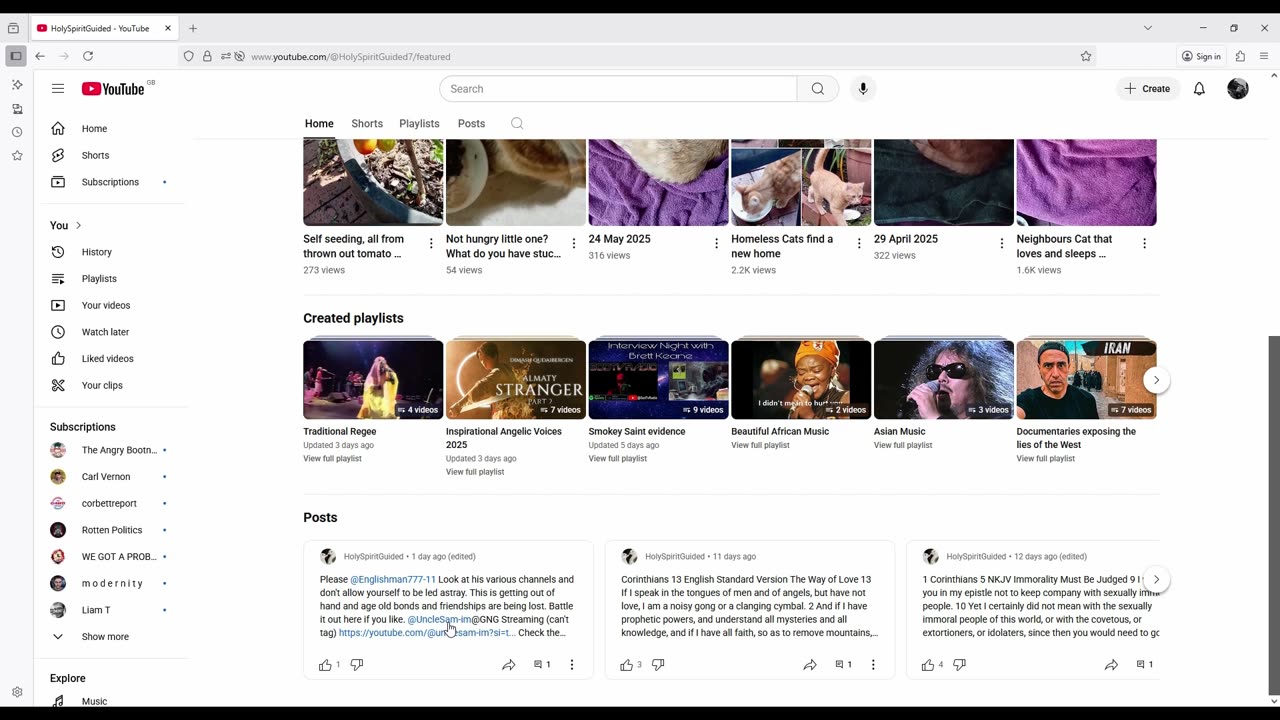Dislike the Corinthians 13 post
The image size is (1280, 720).
658,665
